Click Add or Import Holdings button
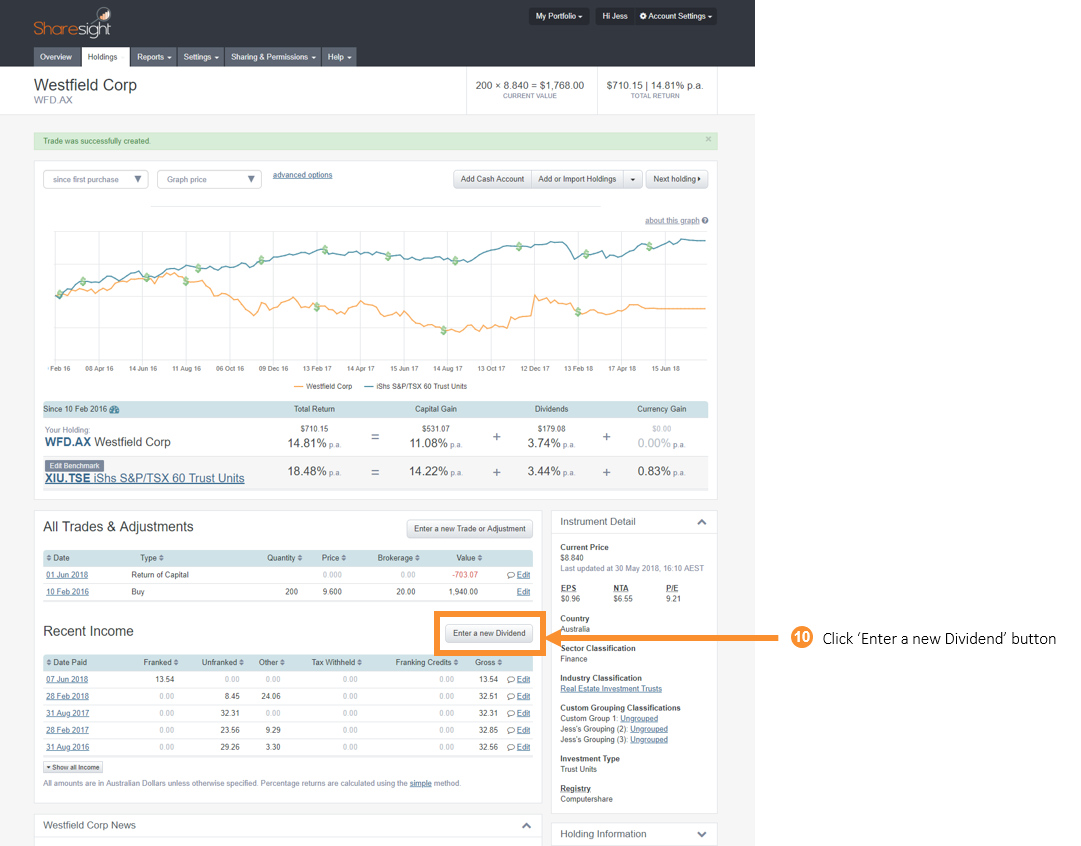Image resolution: width=1081 pixels, height=846 pixels. pyautogui.click(x=577, y=179)
